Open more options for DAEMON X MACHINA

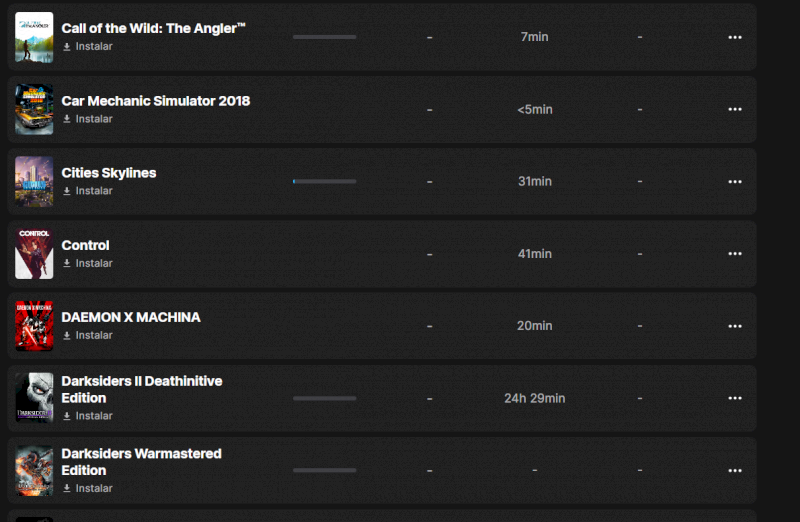735,326
